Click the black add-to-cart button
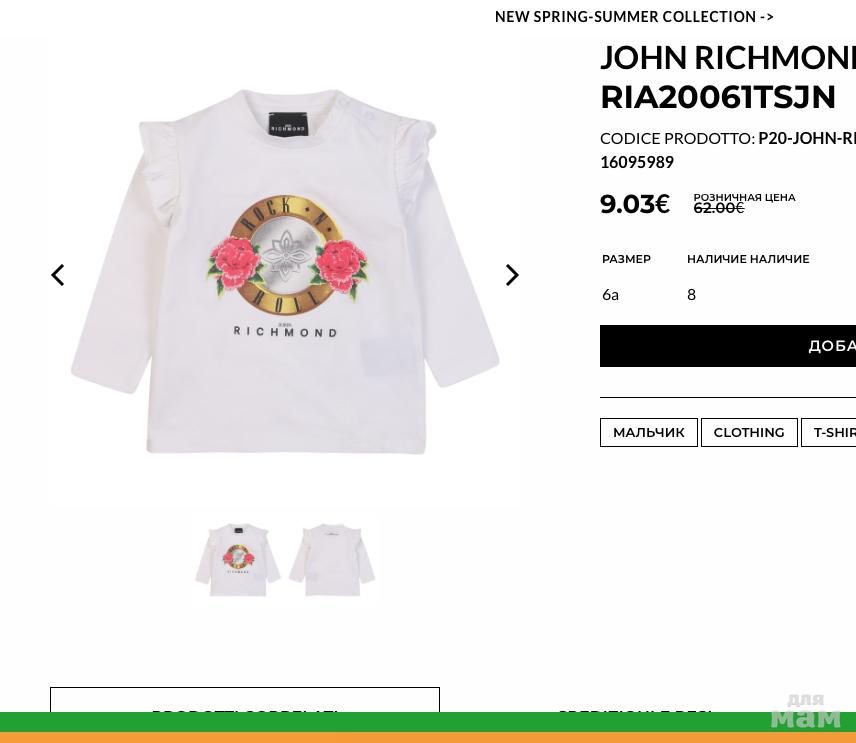The image size is (856, 743). pyautogui.click(x=728, y=346)
